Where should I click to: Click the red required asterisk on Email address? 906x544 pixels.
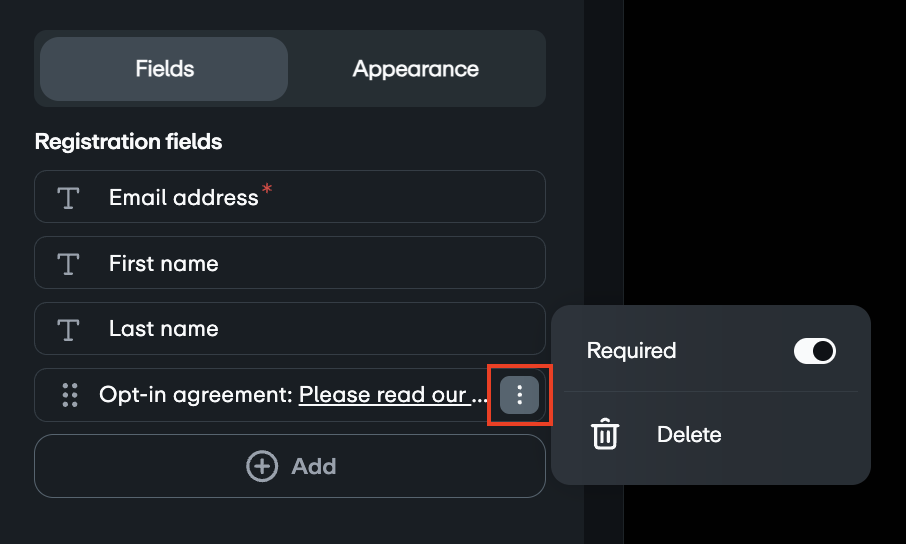click(x=267, y=189)
